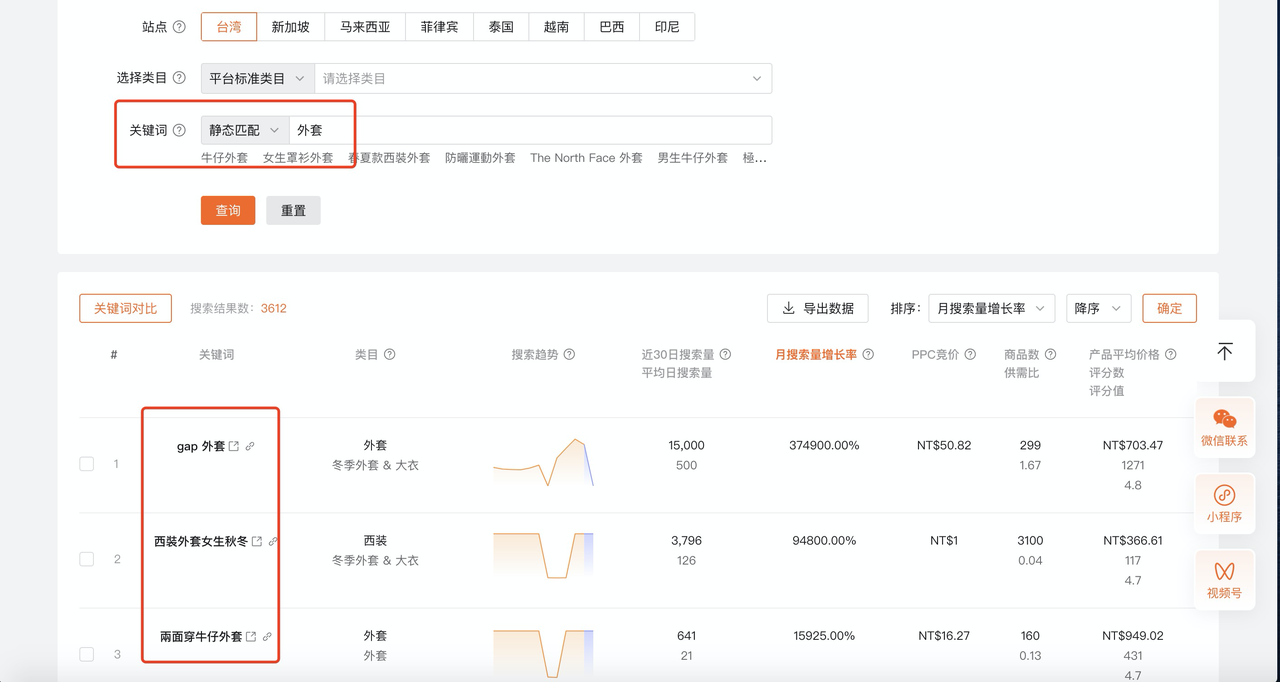This screenshot has height=682, width=1280.
Task: Click average price NT$703.47
Action: (1133, 445)
